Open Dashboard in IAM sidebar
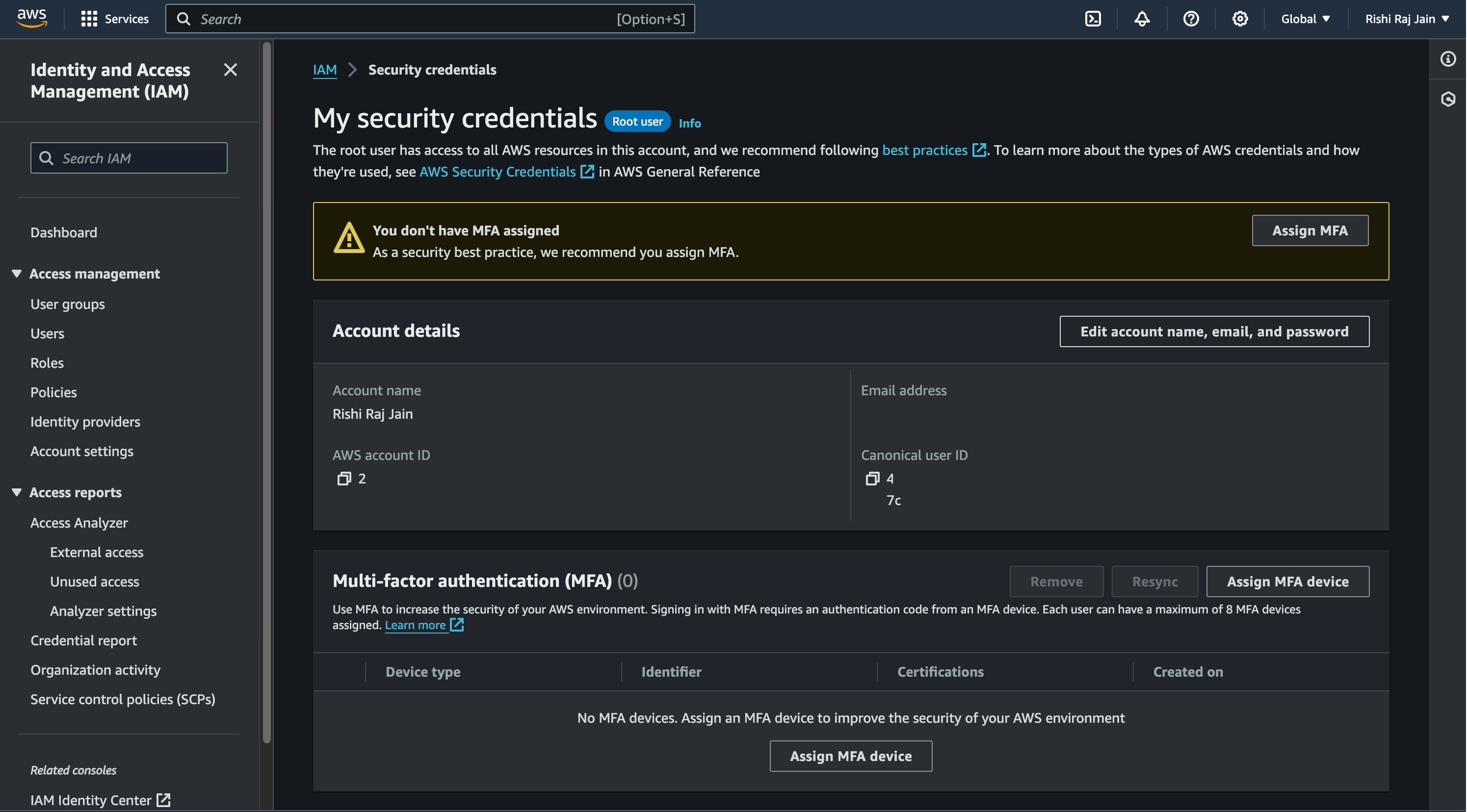The height and width of the screenshot is (812, 1467). point(63,232)
